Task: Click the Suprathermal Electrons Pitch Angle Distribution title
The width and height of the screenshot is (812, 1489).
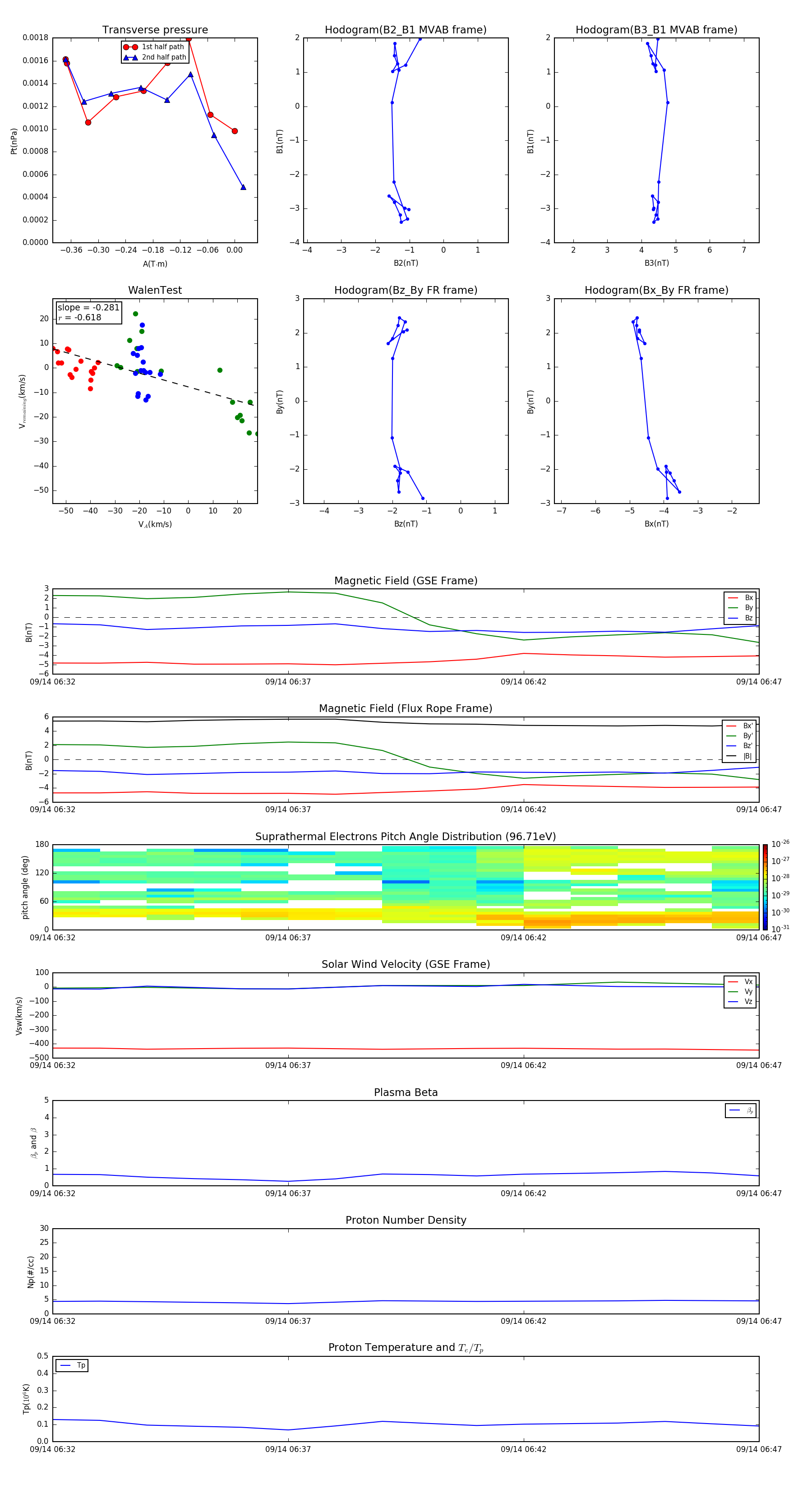Action: [406, 837]
